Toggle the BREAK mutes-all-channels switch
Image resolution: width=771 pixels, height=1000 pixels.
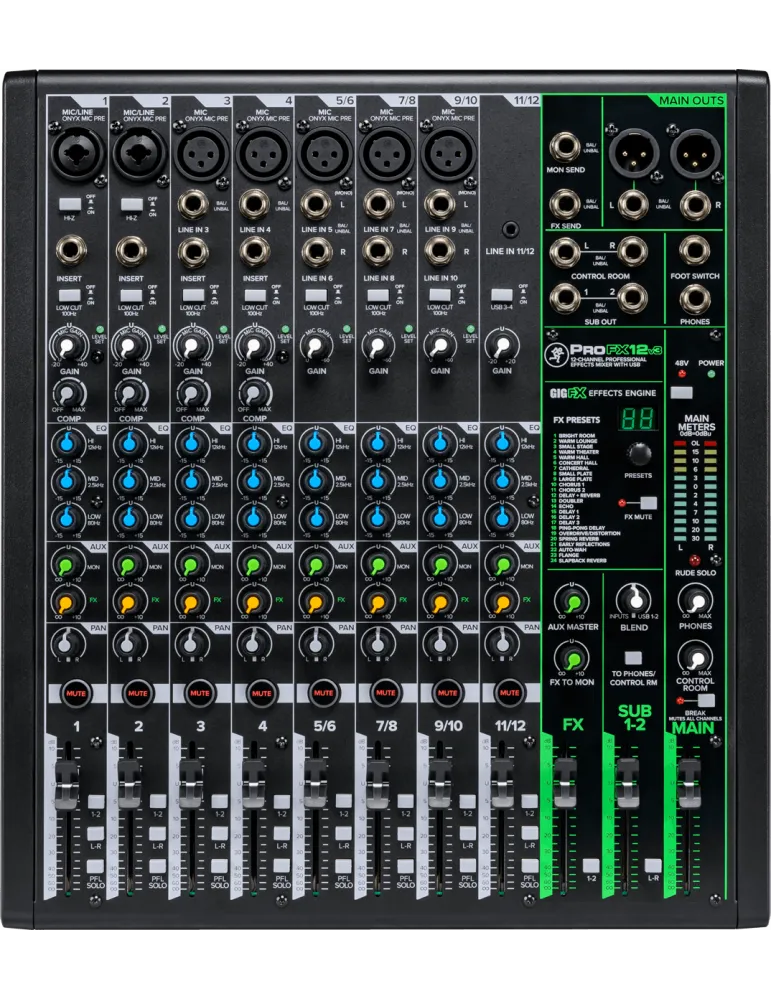point(706,700)
